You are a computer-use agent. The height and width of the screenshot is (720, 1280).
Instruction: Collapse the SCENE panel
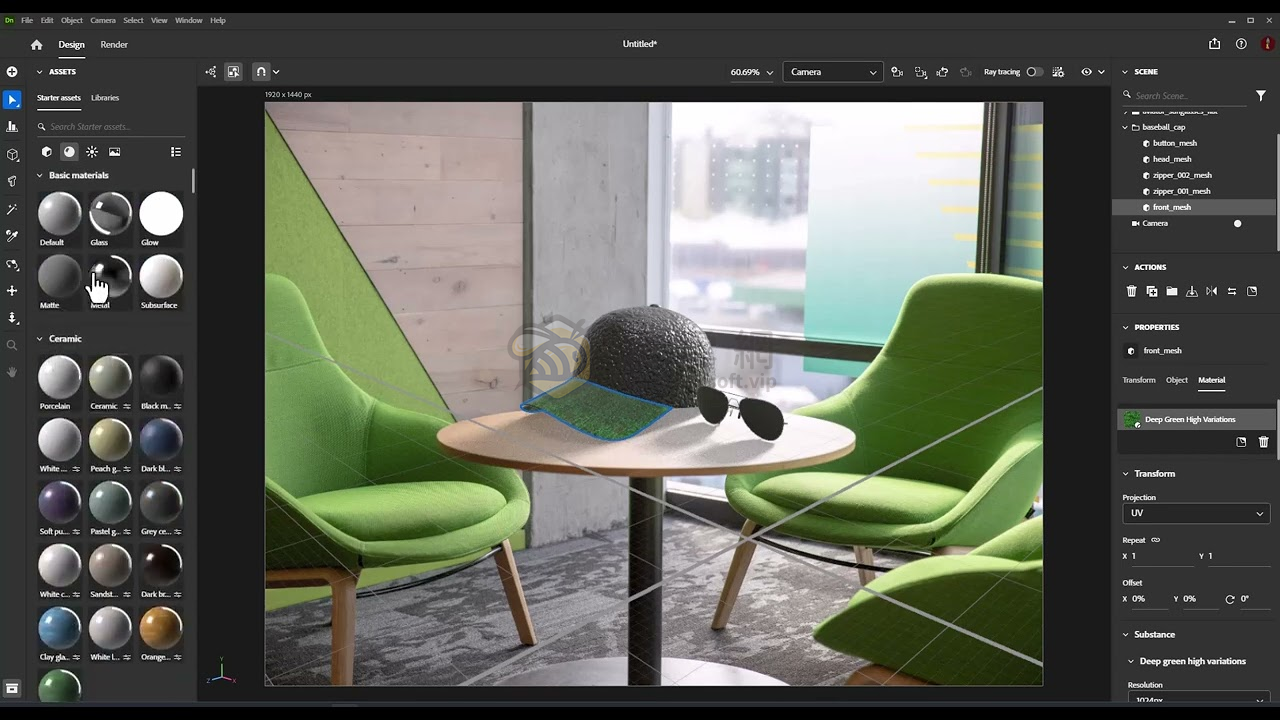(1125, 72)
